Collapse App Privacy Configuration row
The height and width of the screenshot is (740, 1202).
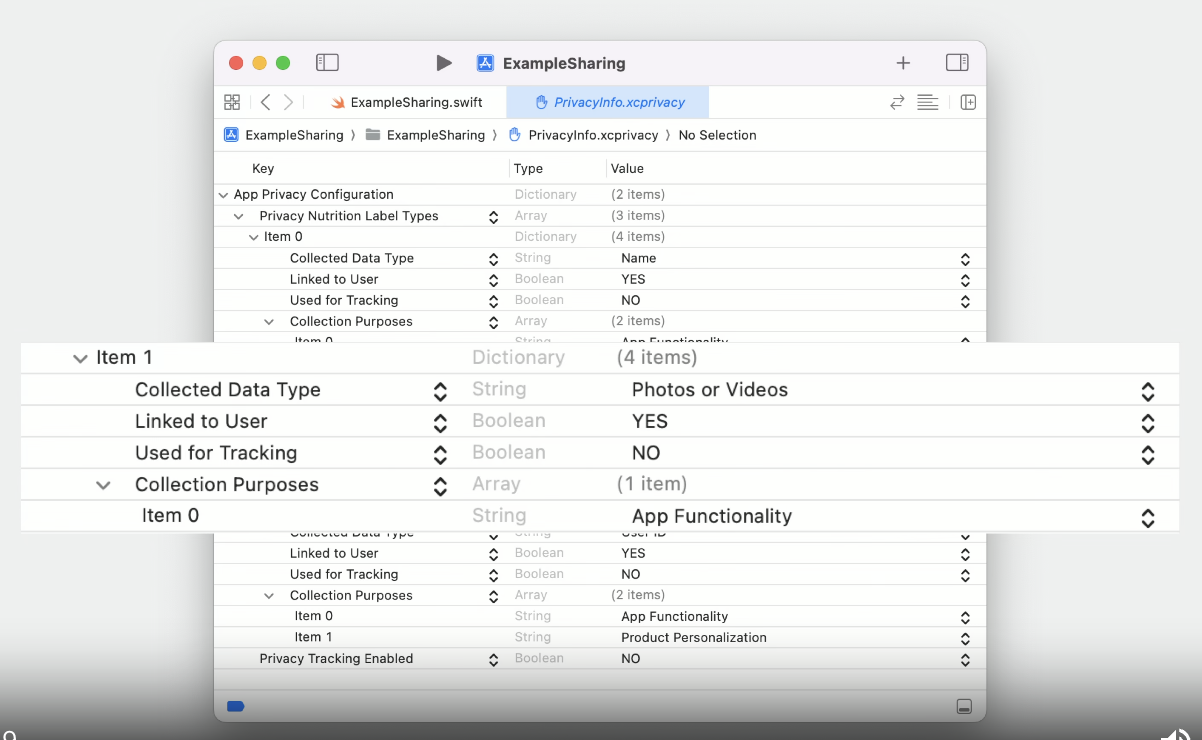(223, 195)
